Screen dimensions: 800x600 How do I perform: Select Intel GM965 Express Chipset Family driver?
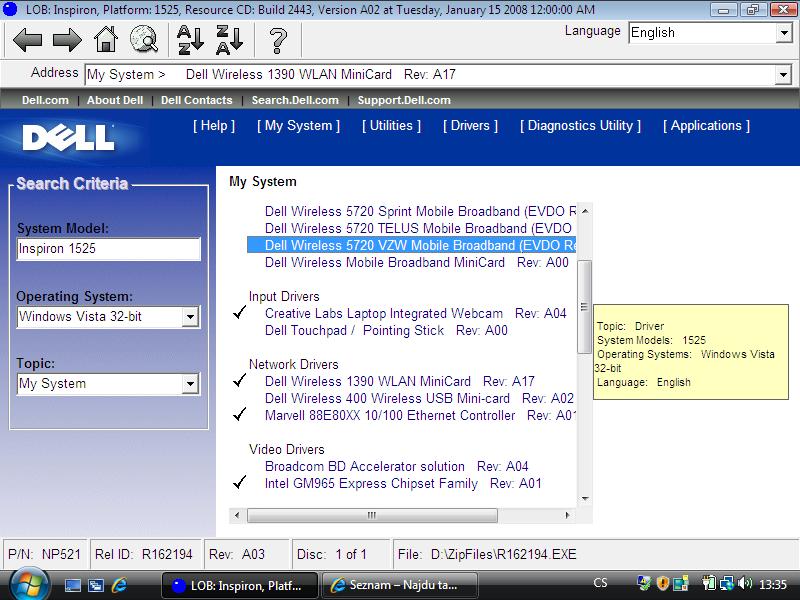pyautogui.click(x=403, y=483)
